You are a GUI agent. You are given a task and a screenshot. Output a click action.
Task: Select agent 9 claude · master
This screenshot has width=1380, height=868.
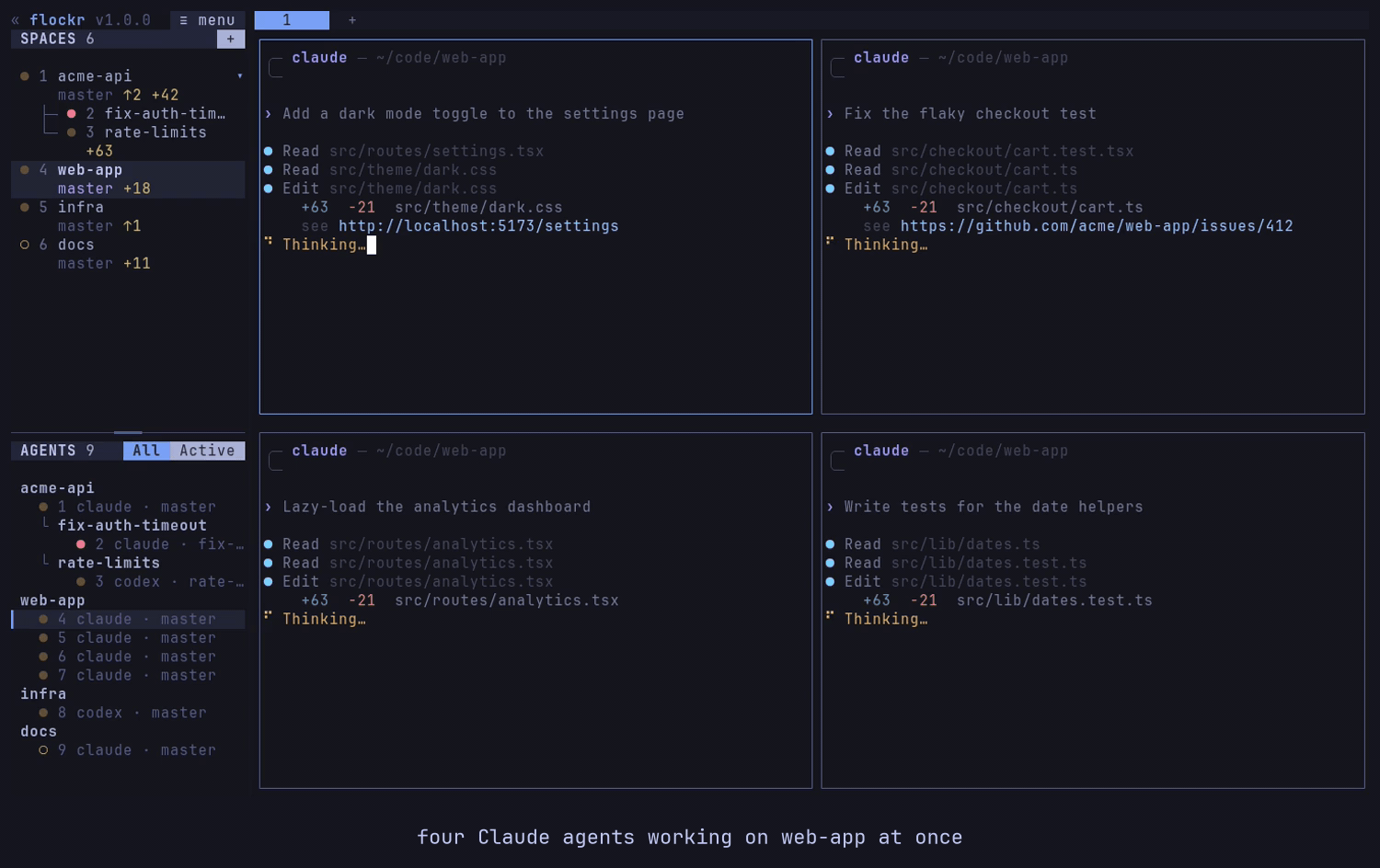pos(128,750)
